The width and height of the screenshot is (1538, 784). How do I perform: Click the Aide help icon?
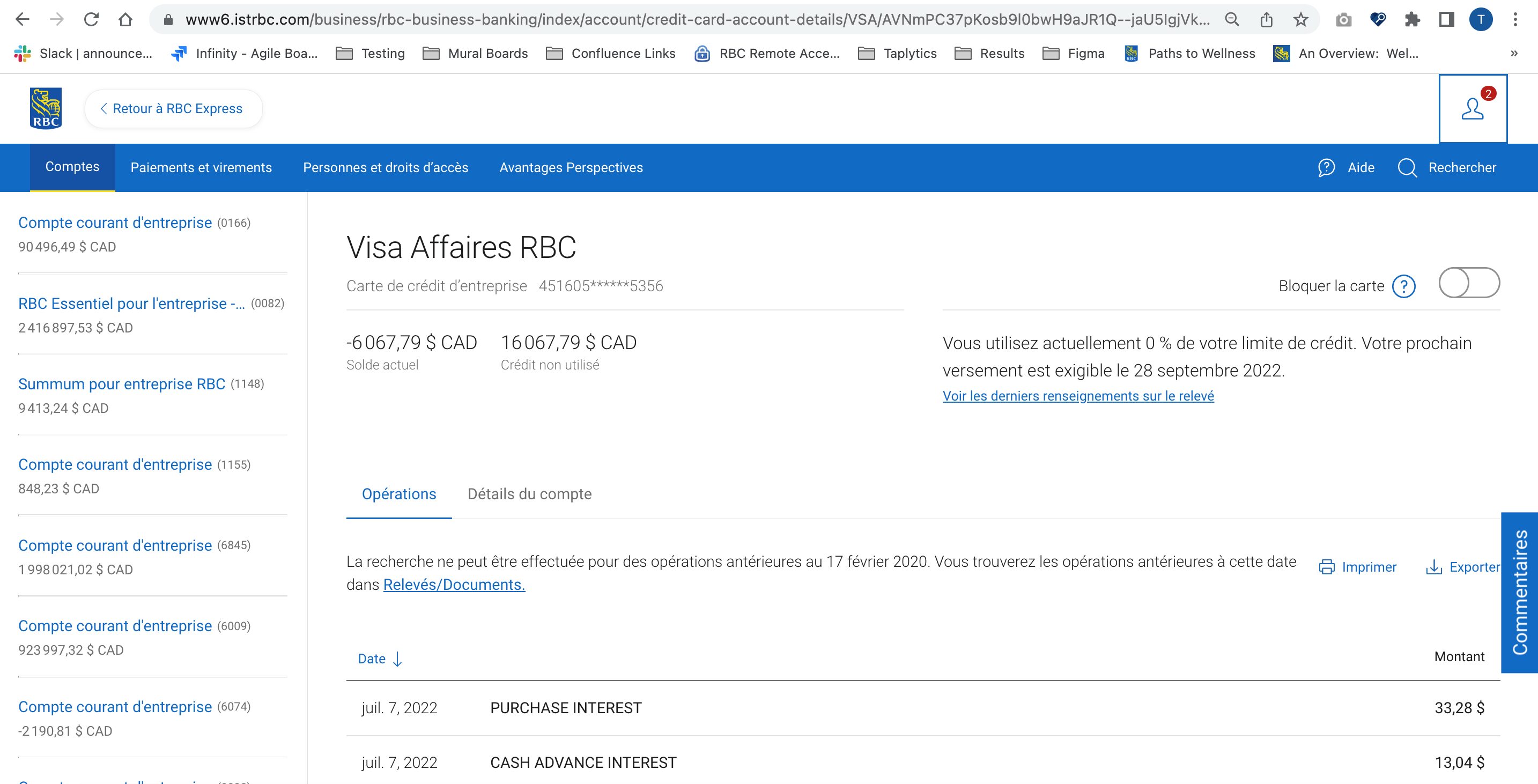click(x=1326, y=168)
